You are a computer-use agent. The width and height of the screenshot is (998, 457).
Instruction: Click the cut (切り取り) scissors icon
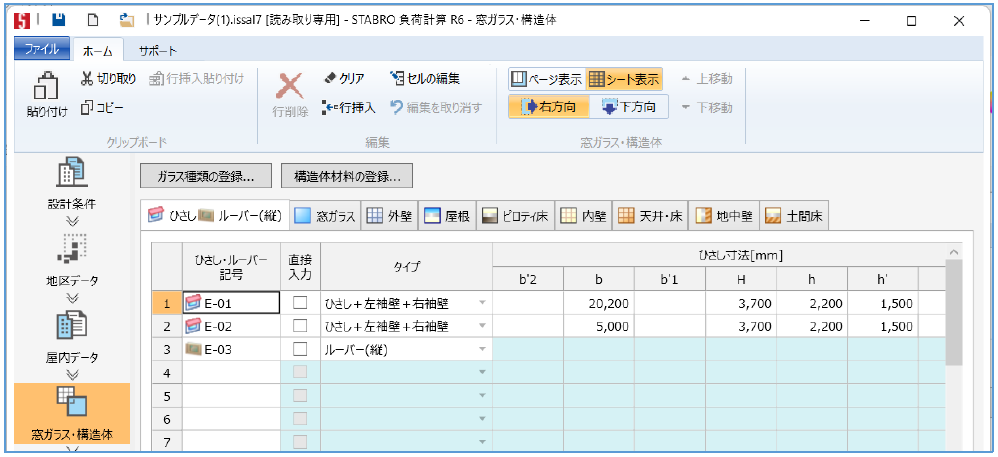[87, 79]
